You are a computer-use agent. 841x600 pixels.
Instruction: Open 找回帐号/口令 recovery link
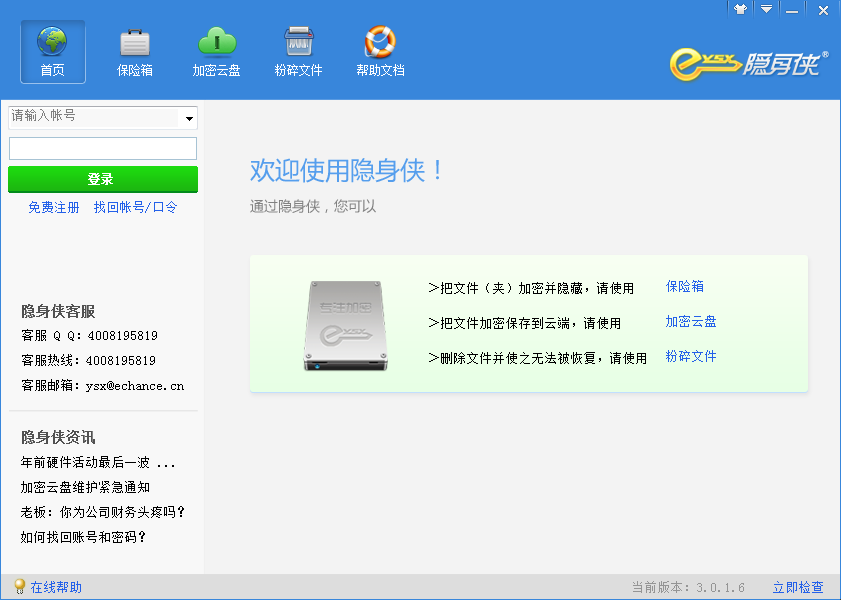pyautogui.click(x=135, y=208)
